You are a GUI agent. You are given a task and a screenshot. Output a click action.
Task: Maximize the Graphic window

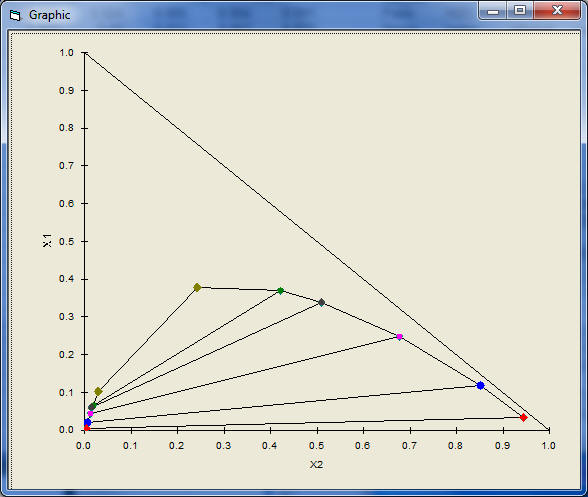(x=520, y=11)
